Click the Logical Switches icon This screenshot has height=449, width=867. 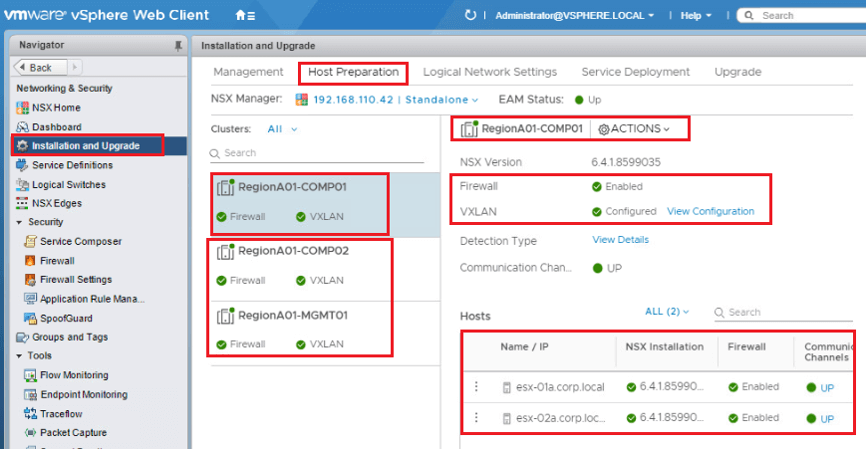coord(23,184)
